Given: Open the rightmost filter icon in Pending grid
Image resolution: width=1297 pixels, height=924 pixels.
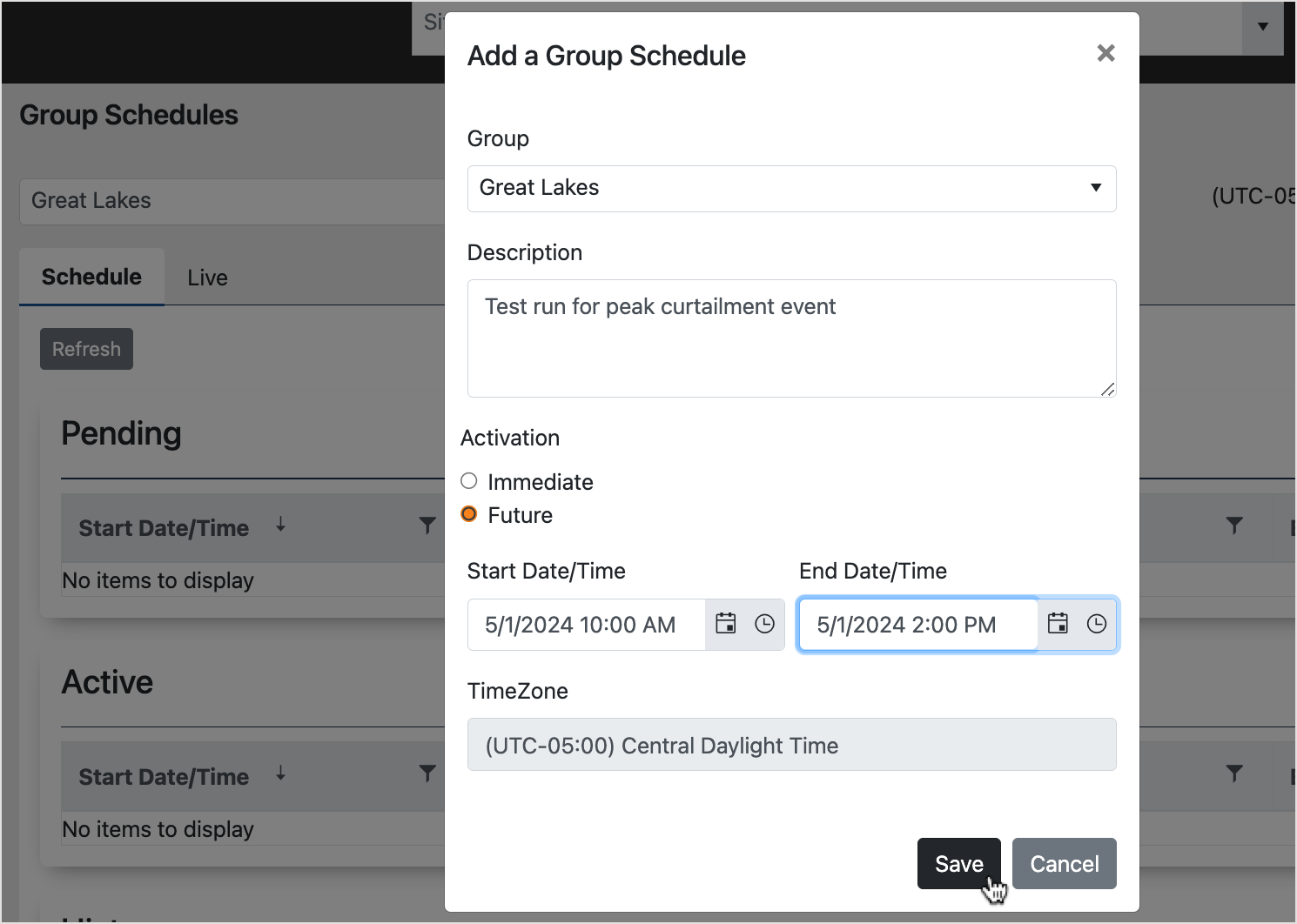Looking at the screenshot, I should pyautogui.click(x=1234, y=526).
